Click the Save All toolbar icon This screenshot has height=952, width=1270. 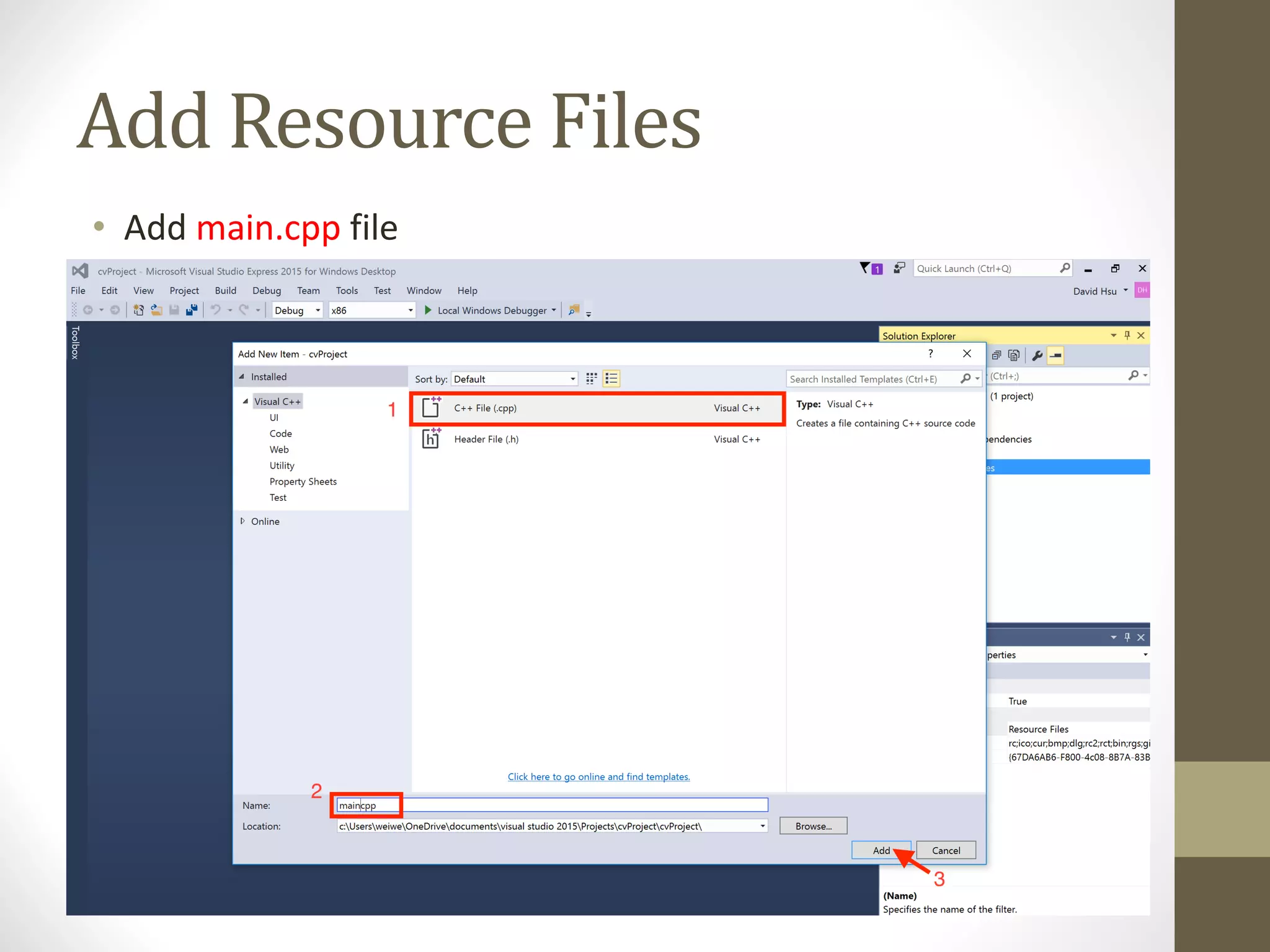pos(192,310)
